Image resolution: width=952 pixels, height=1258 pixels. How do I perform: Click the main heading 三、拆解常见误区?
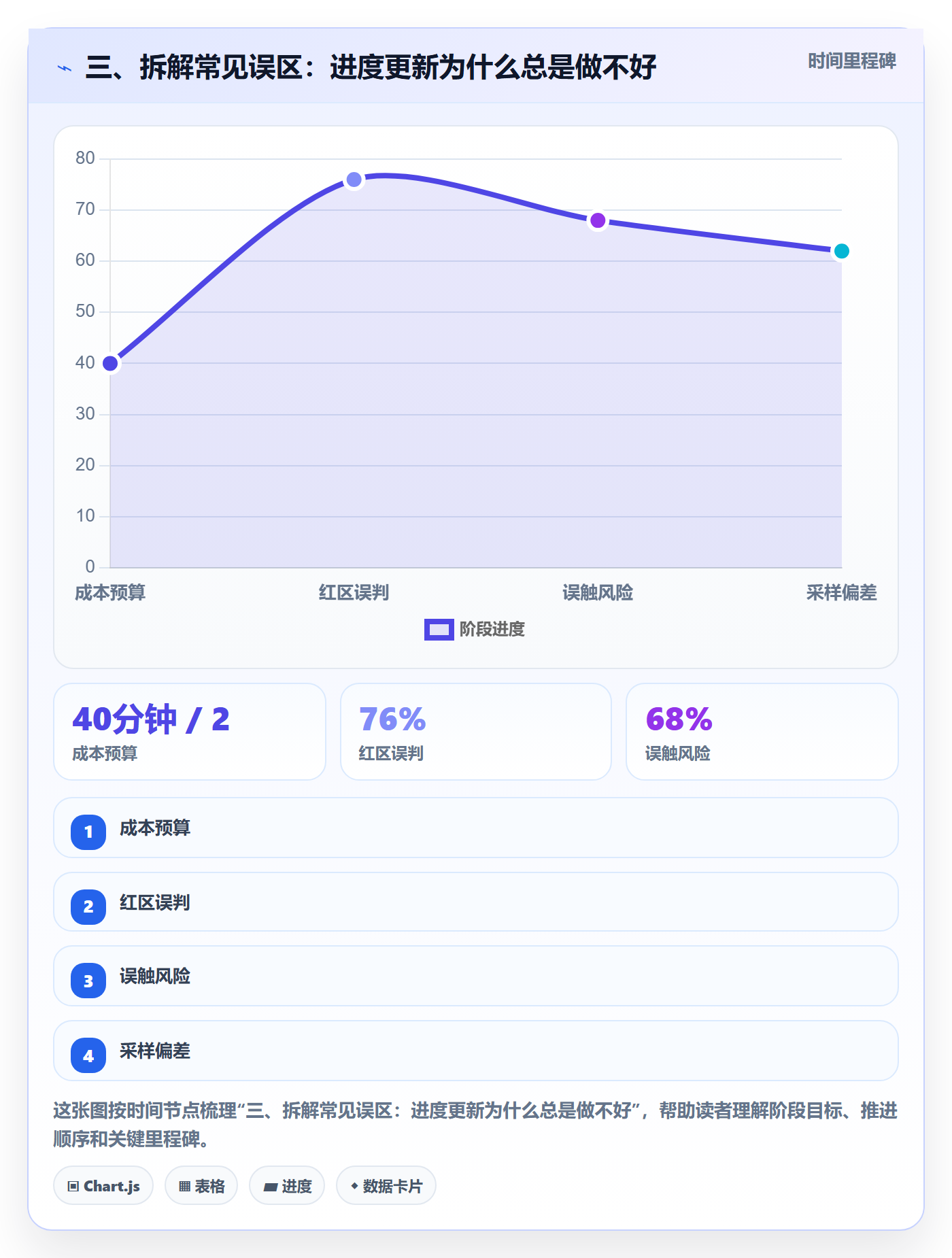pyautogui.click(x=371, y=67)
